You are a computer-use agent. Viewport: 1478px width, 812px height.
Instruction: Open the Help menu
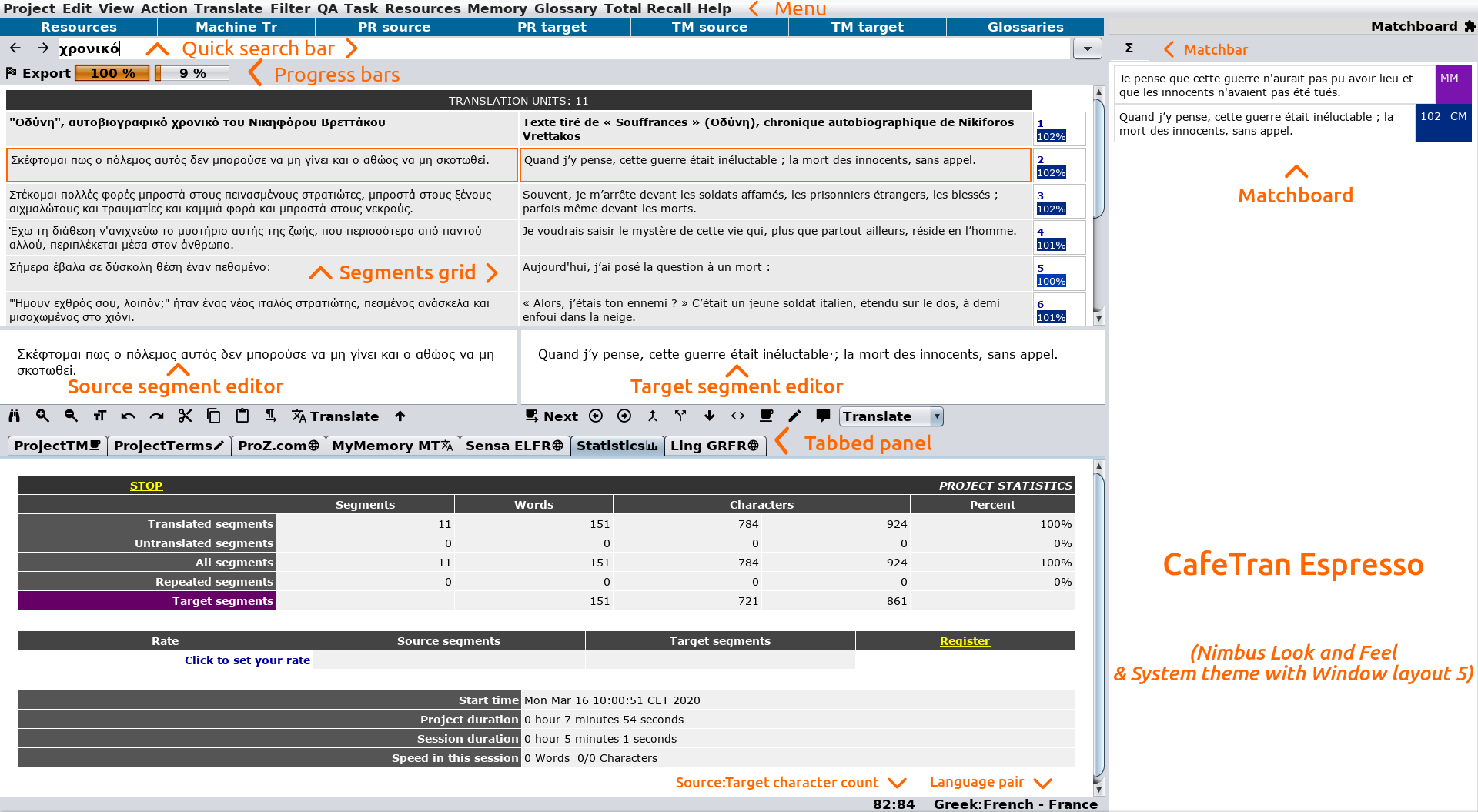[x=714, y=8]
